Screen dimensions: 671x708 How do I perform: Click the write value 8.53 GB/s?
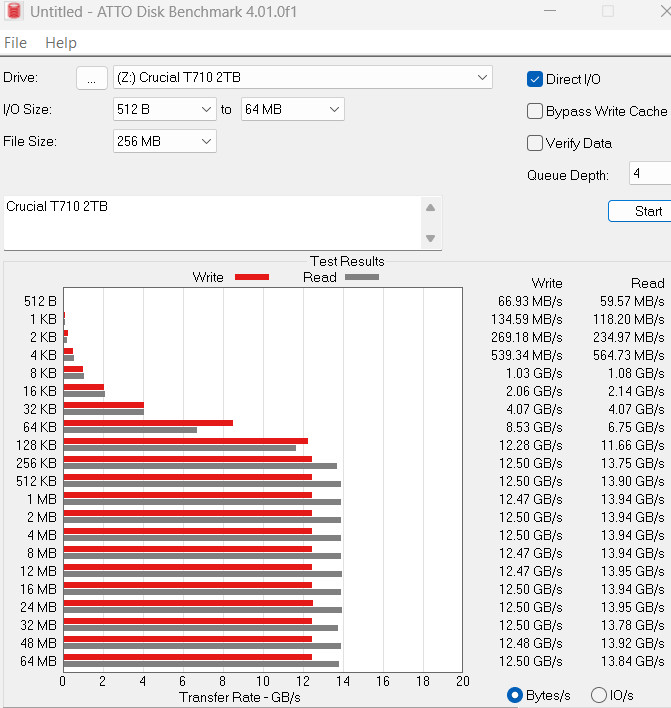point(534,427)
